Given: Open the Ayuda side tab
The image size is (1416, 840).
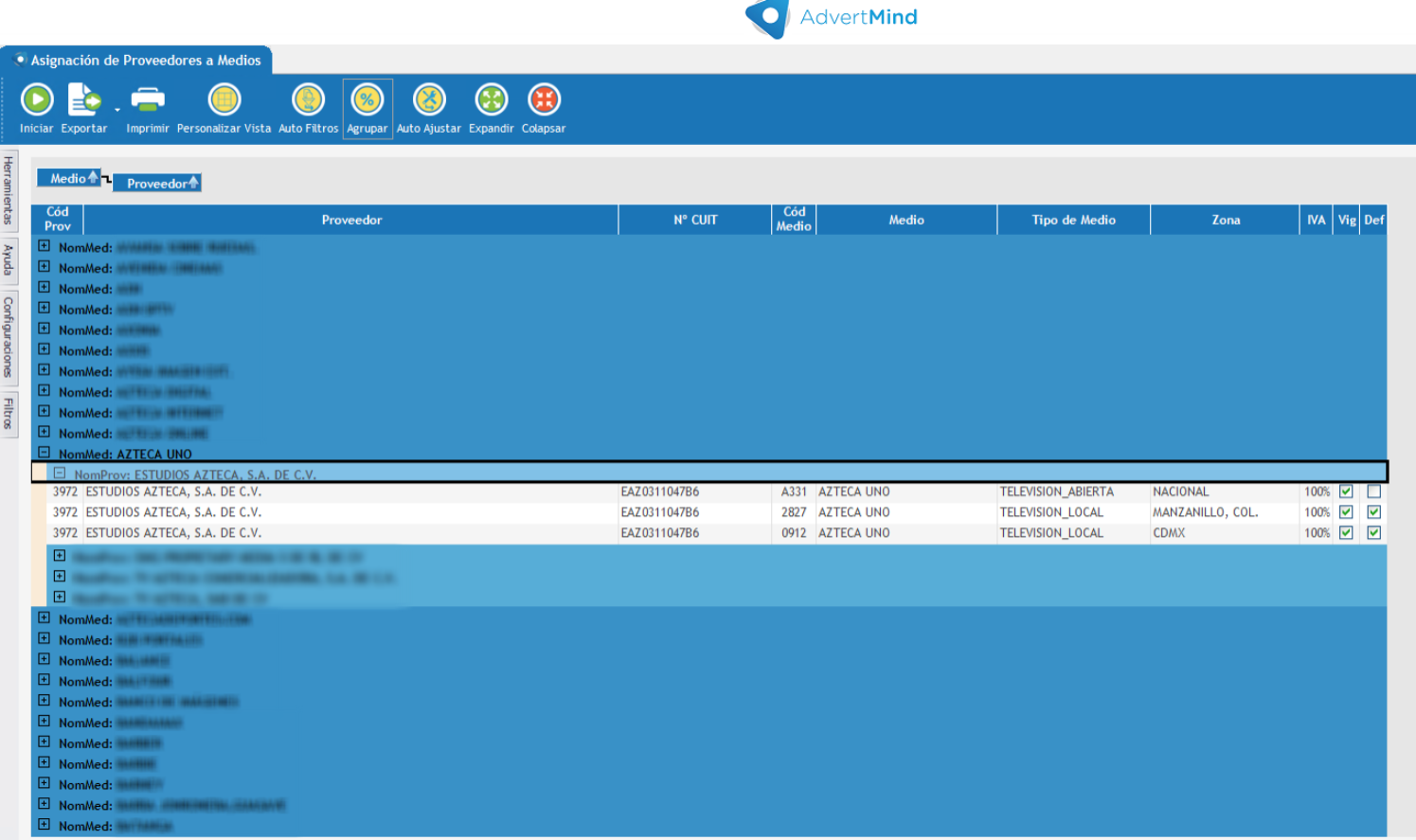Looking at the screenshot, I should click(x=9, y=260).
